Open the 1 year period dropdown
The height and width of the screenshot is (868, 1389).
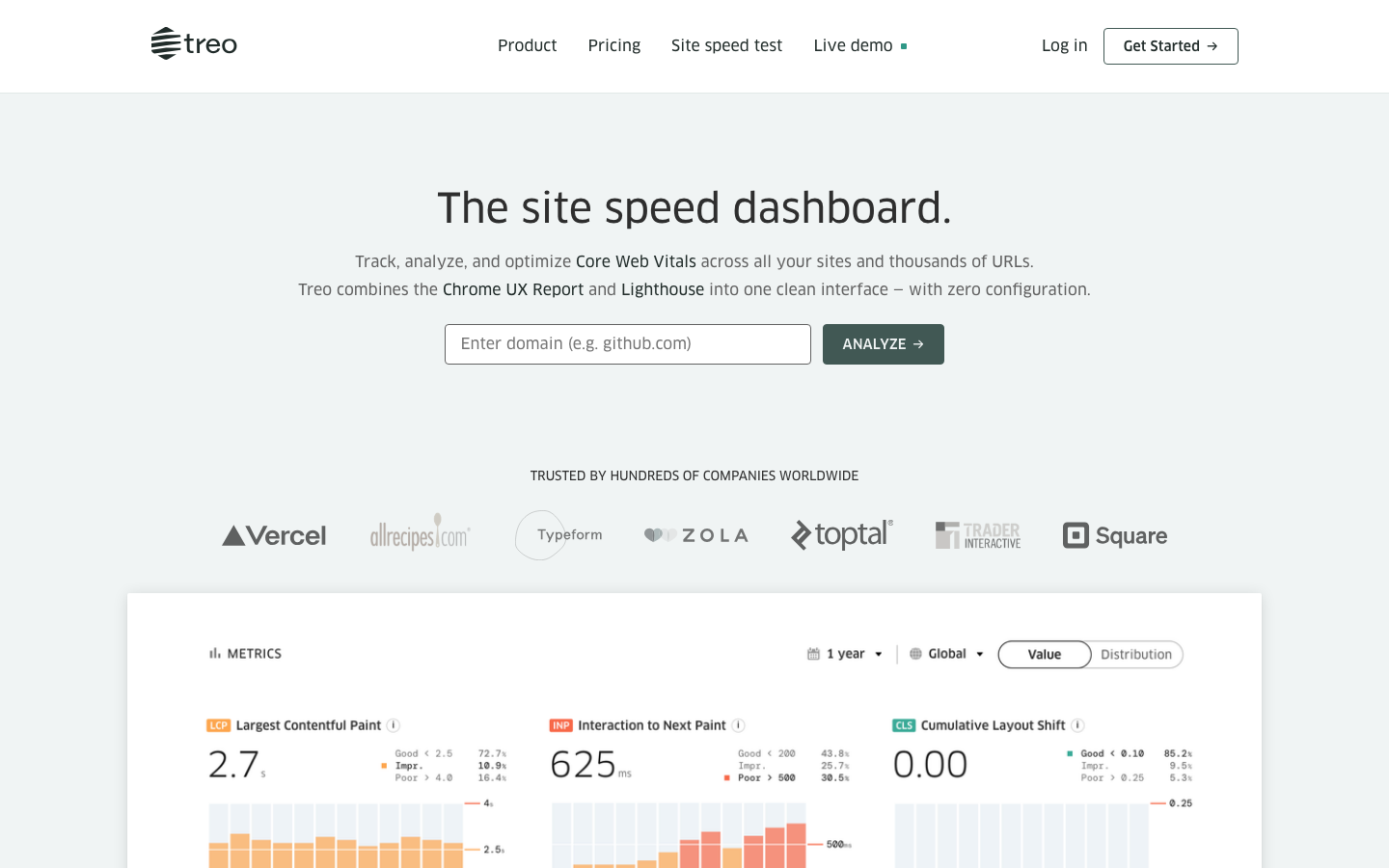pos(845,654)
